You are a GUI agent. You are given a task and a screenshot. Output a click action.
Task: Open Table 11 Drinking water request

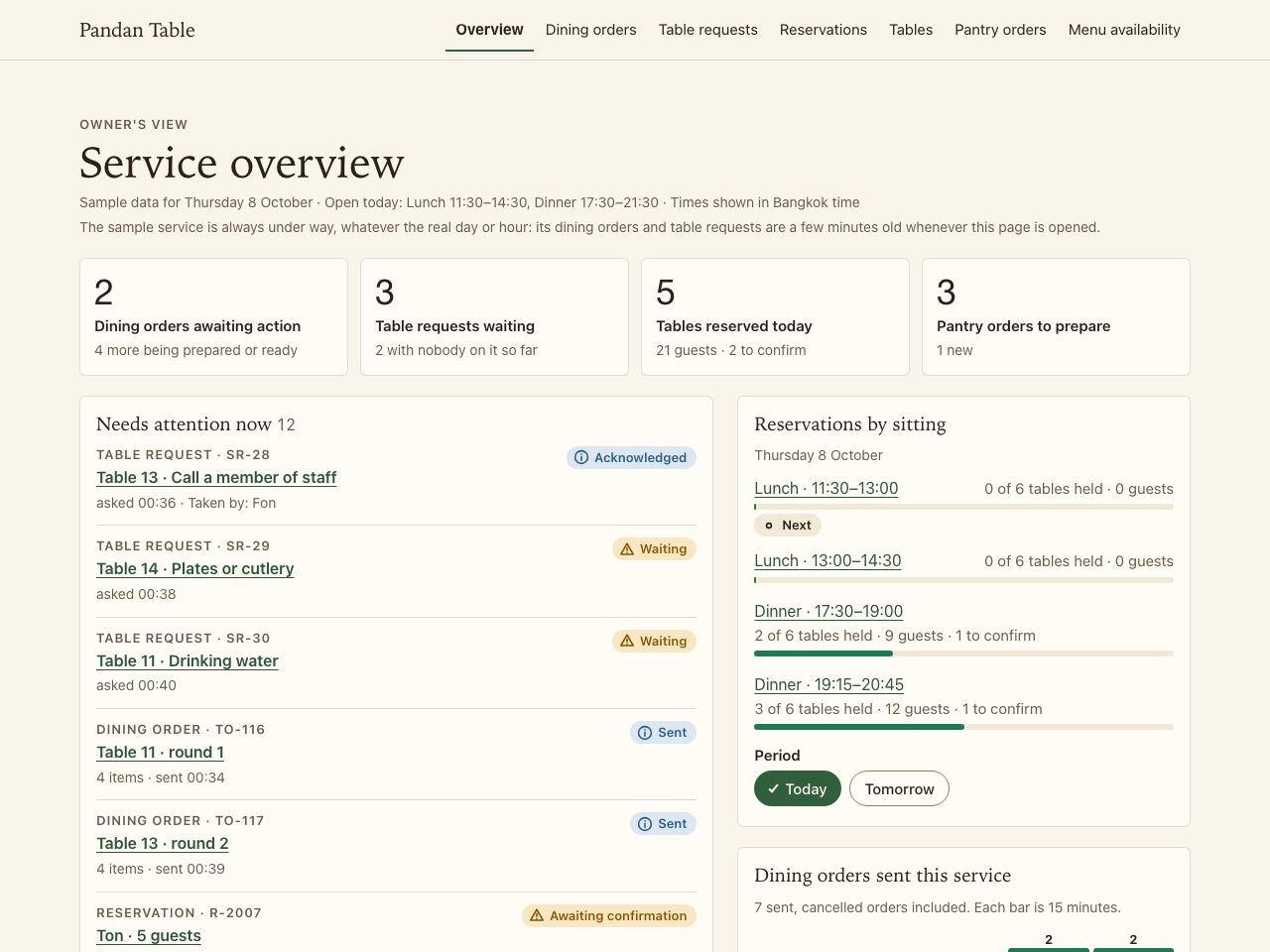point(188,661)
